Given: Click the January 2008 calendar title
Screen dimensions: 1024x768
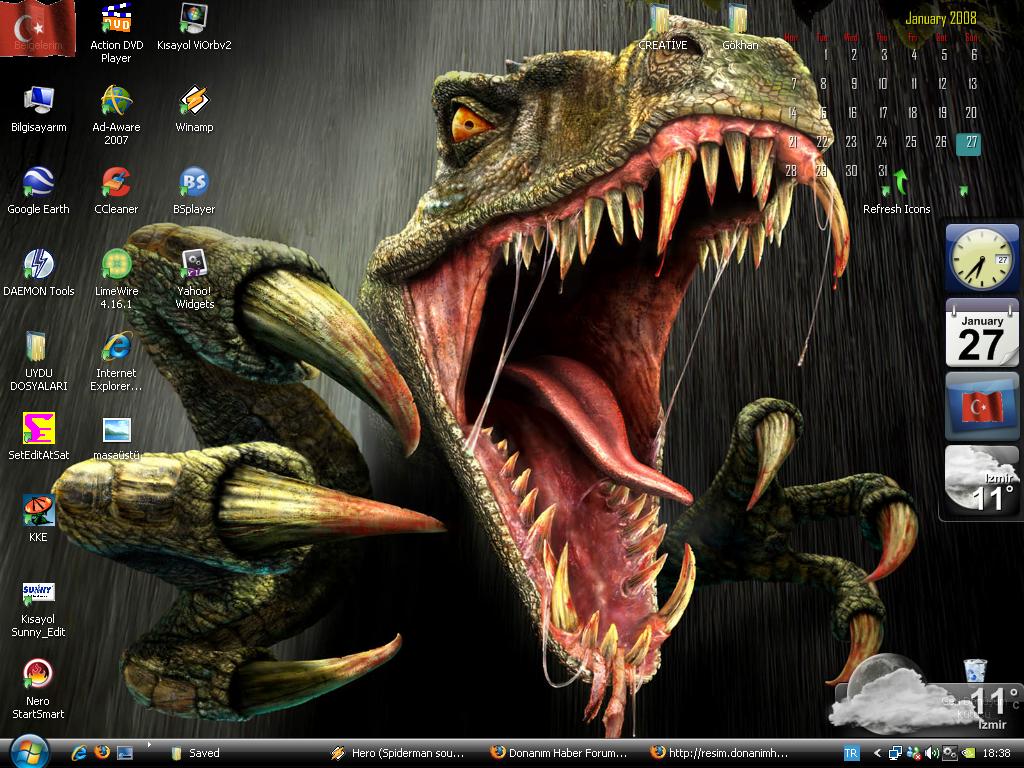Looking at the screenshot, I should 940,18.
